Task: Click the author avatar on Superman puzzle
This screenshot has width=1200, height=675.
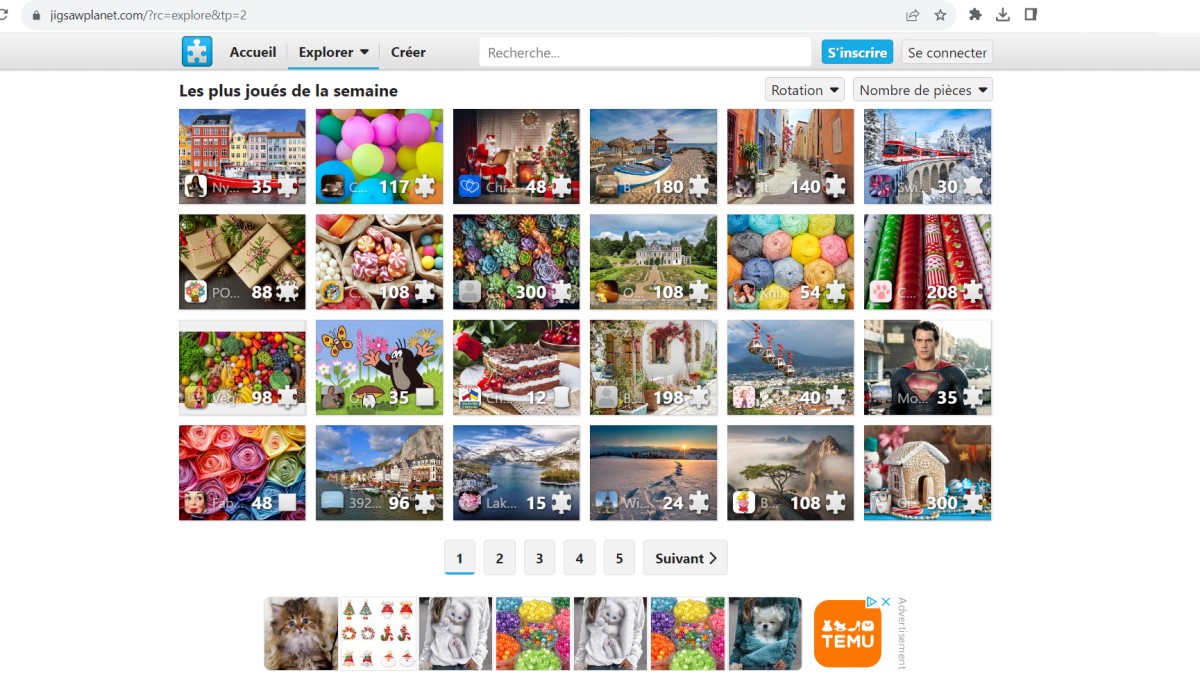Action: 881,397
